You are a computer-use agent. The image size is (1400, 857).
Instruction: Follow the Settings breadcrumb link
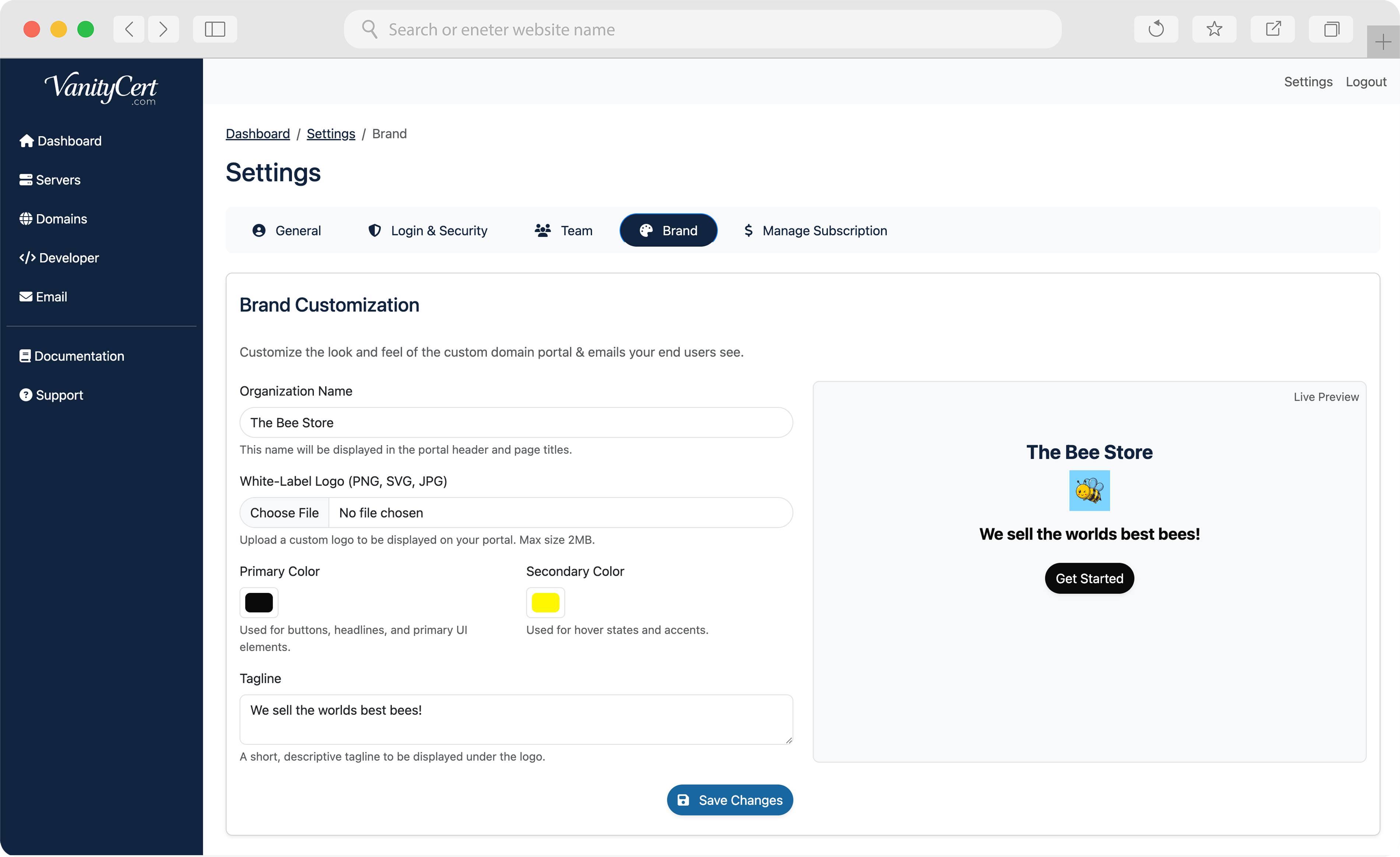pyautogui.click(x=331, y=134)
